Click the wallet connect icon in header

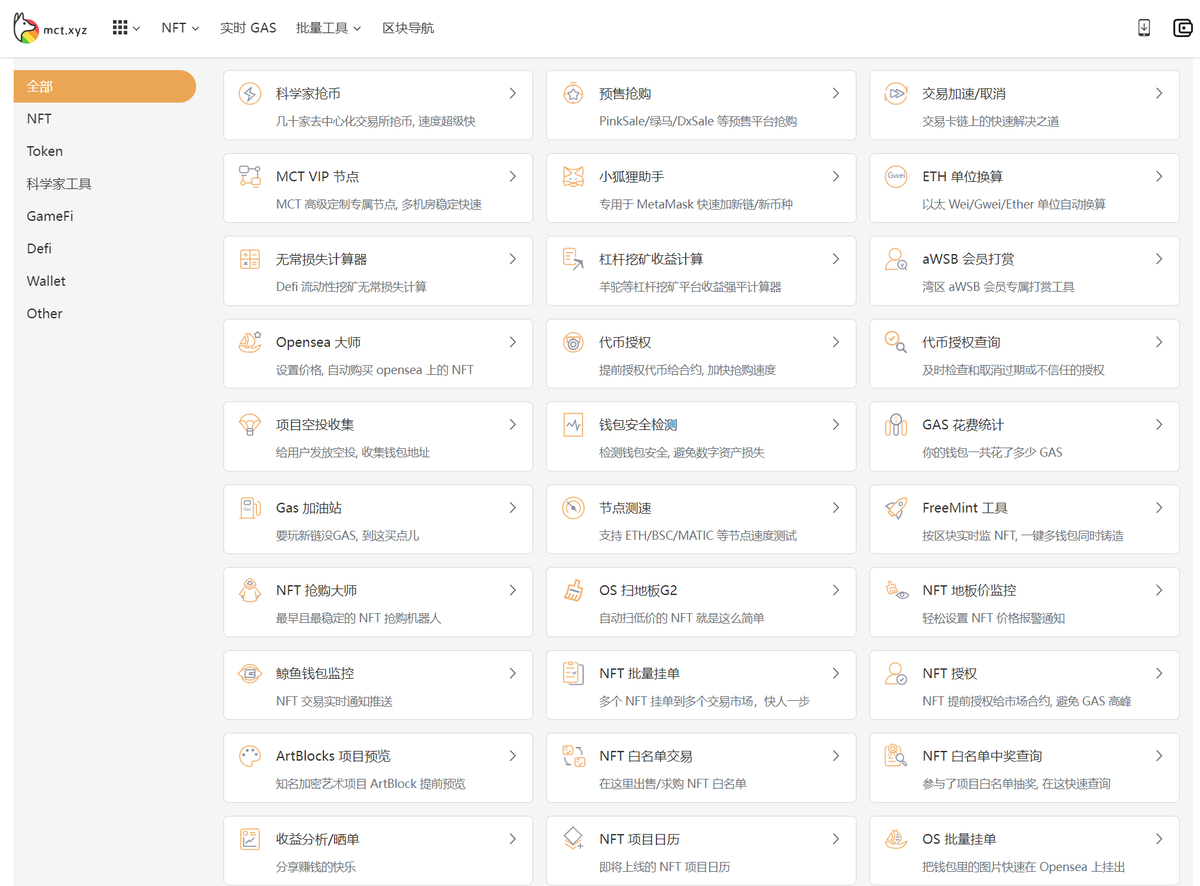[1182, 28]
